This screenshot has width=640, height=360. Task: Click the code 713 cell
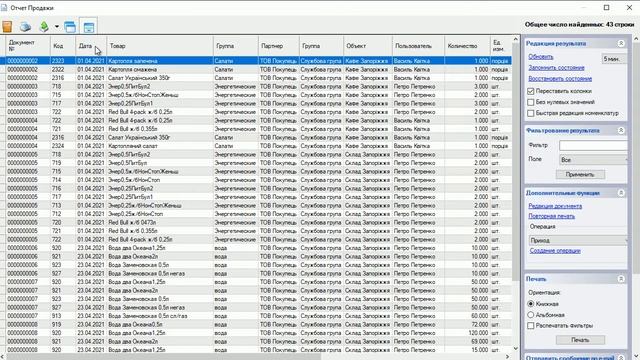coord(63,205)
